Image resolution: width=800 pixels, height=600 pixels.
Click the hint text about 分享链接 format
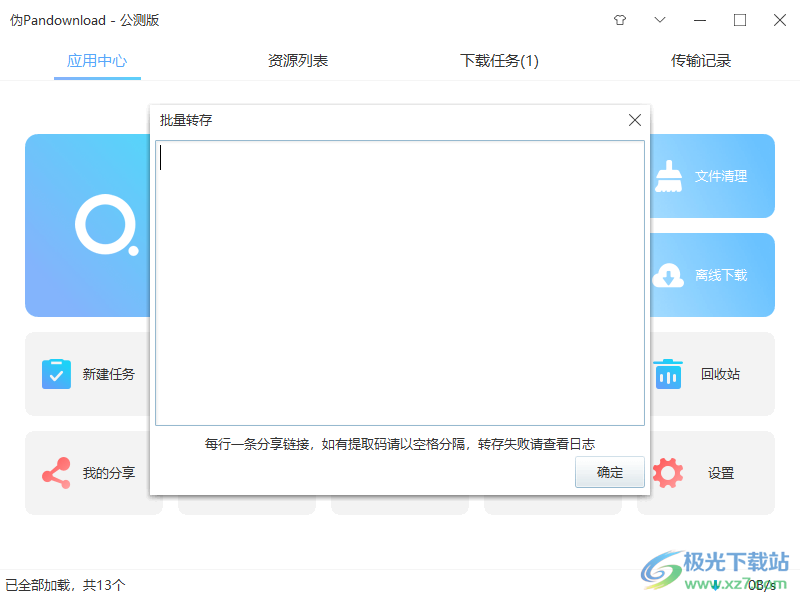pos(400,444)
